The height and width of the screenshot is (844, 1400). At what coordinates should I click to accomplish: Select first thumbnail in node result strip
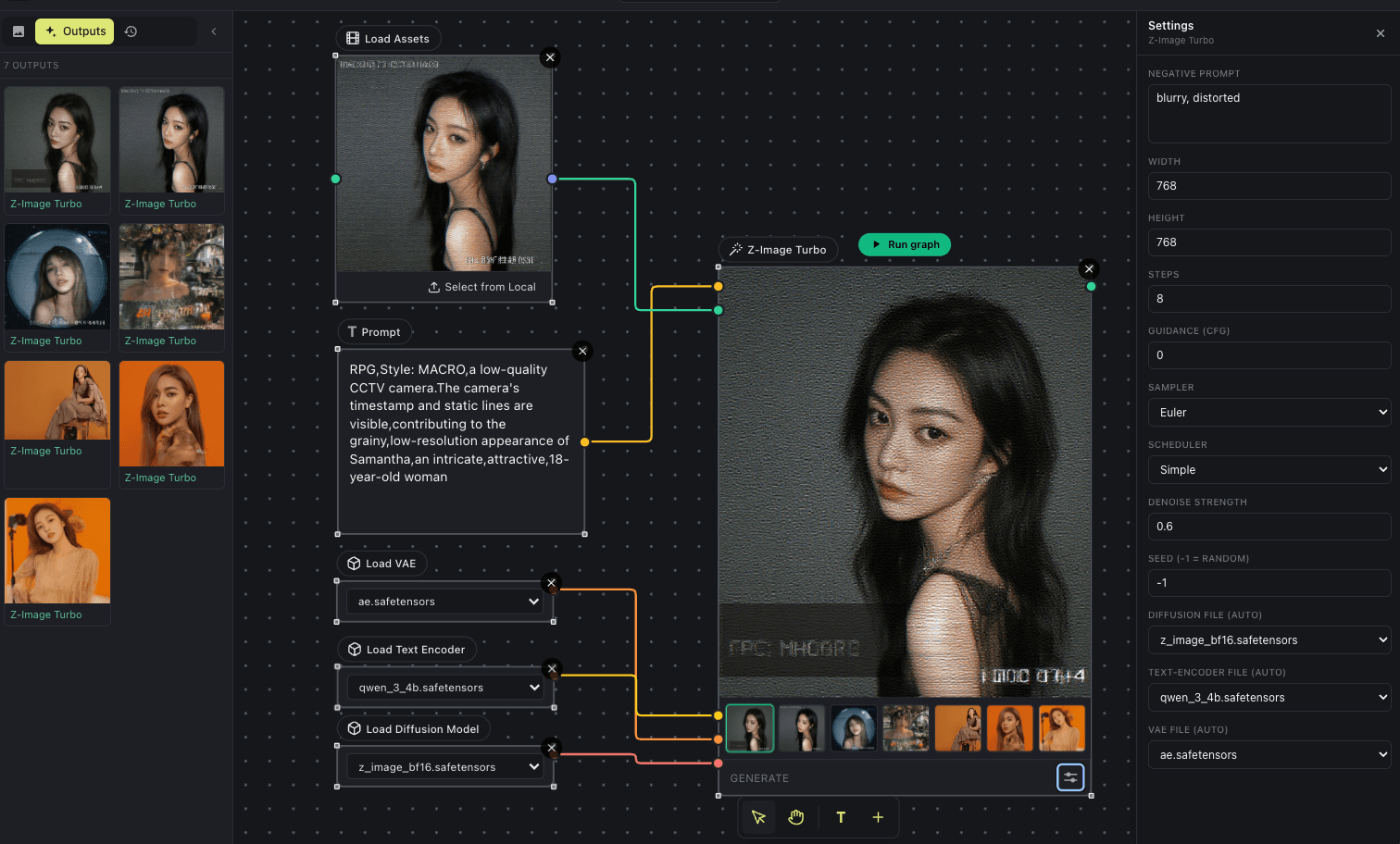coord(750,728)
